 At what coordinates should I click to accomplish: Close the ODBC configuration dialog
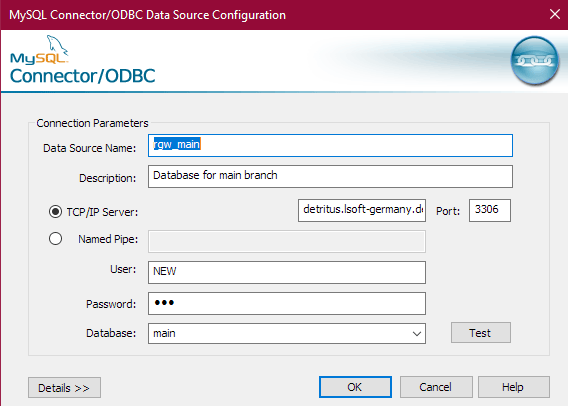[555, 14]
